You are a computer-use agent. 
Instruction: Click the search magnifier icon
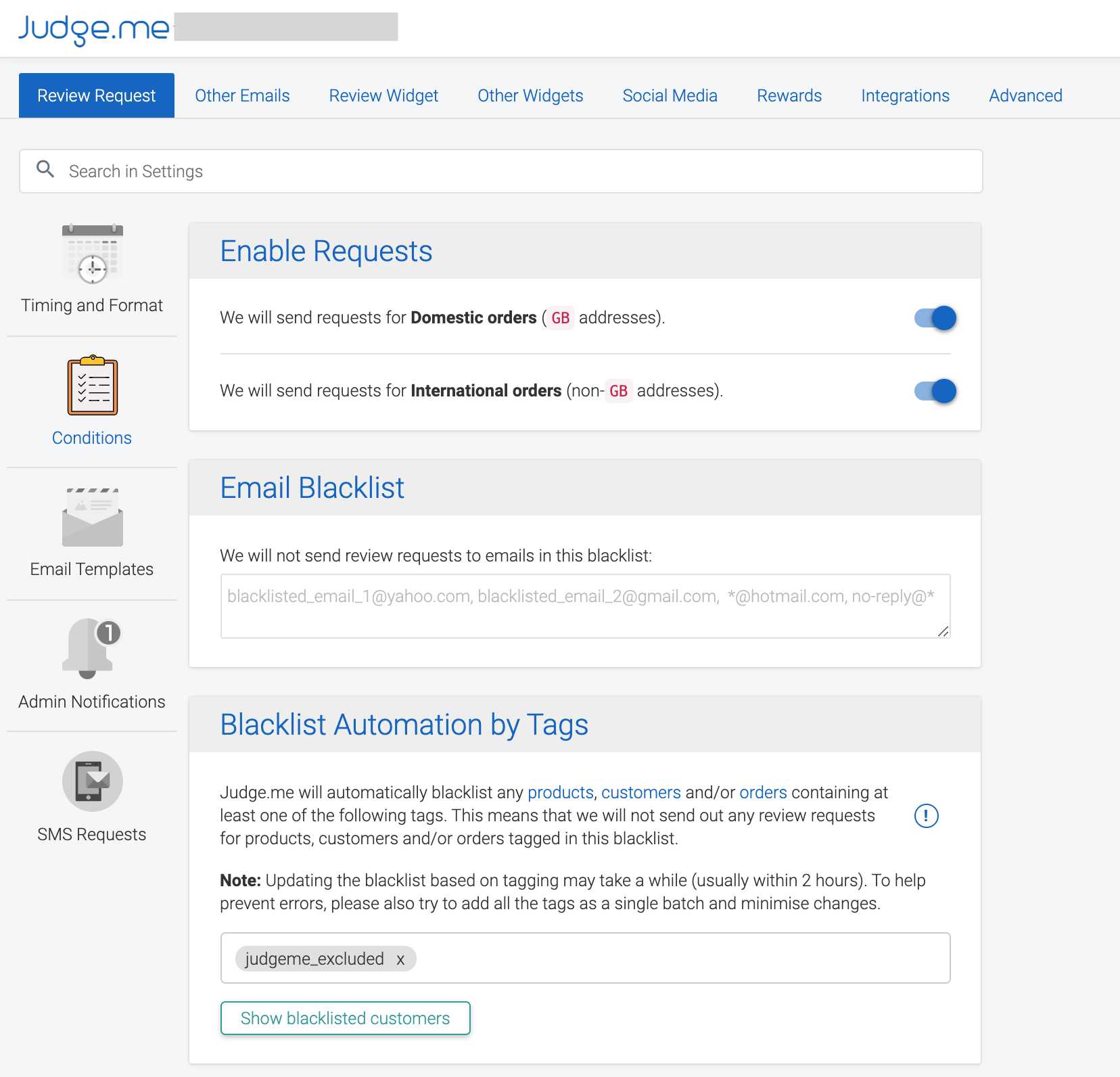pos(45,169)
